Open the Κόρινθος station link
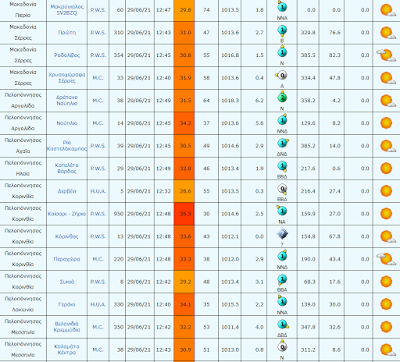400x362 pixels. click(67, 236)
